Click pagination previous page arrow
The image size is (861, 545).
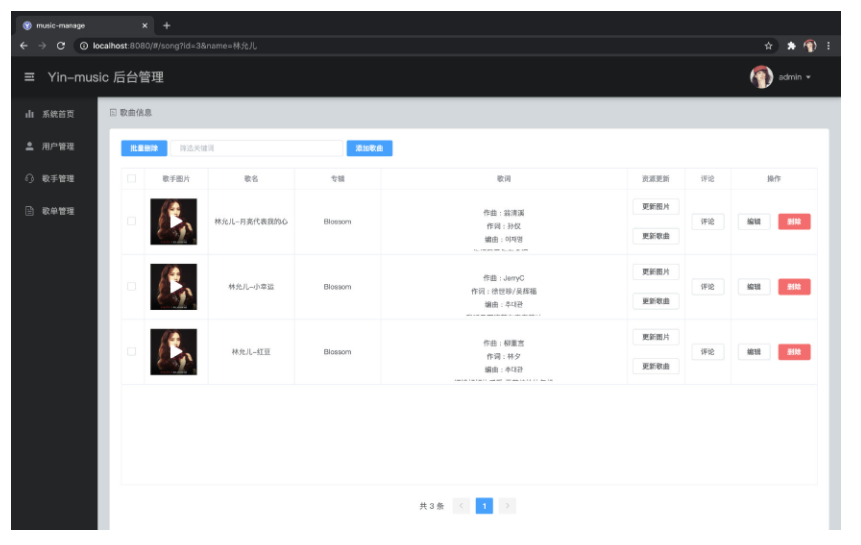click(461, 505)
